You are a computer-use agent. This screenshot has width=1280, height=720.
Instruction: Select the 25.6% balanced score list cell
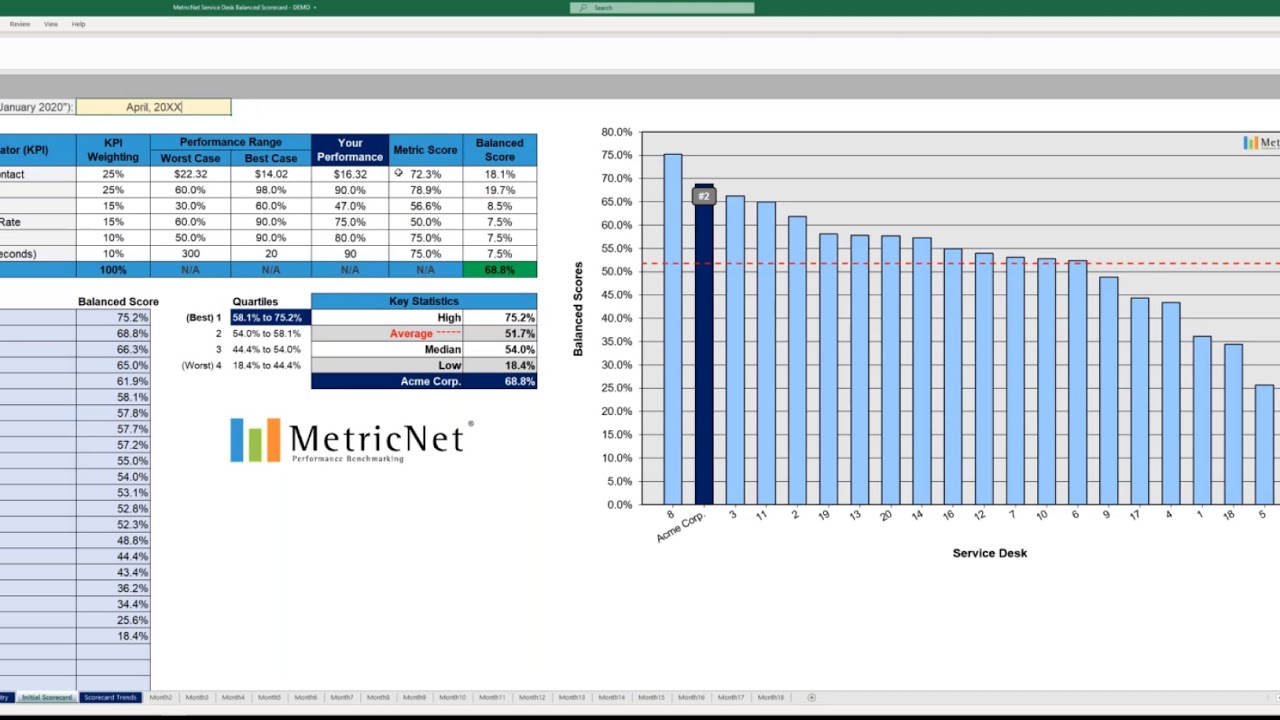click(x=113, y=621)
